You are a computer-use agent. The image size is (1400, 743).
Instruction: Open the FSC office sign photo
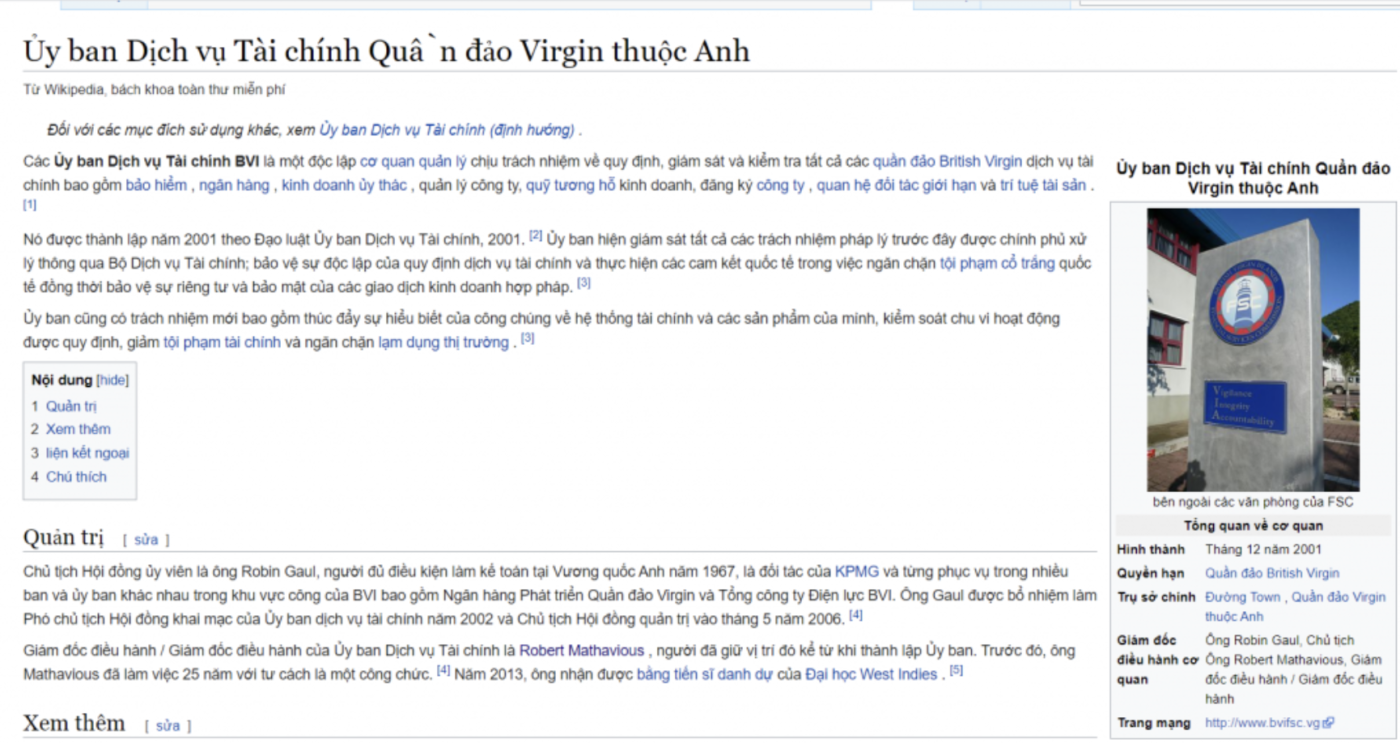point(1253,349)
